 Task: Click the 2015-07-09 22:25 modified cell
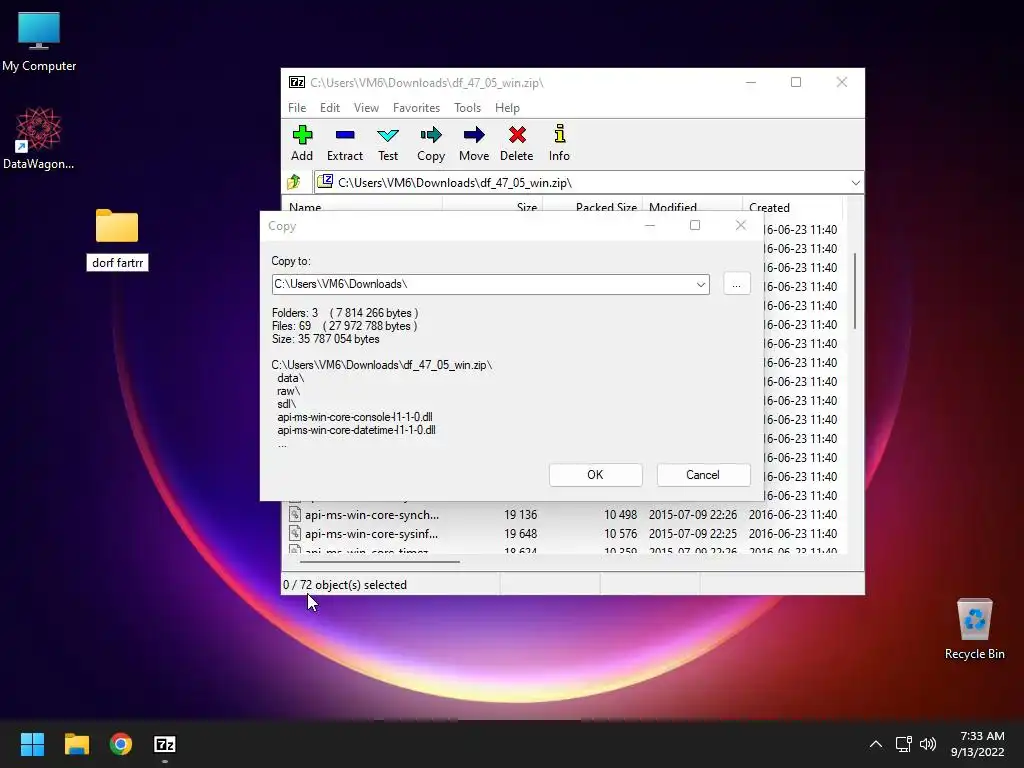coord(693,534)
